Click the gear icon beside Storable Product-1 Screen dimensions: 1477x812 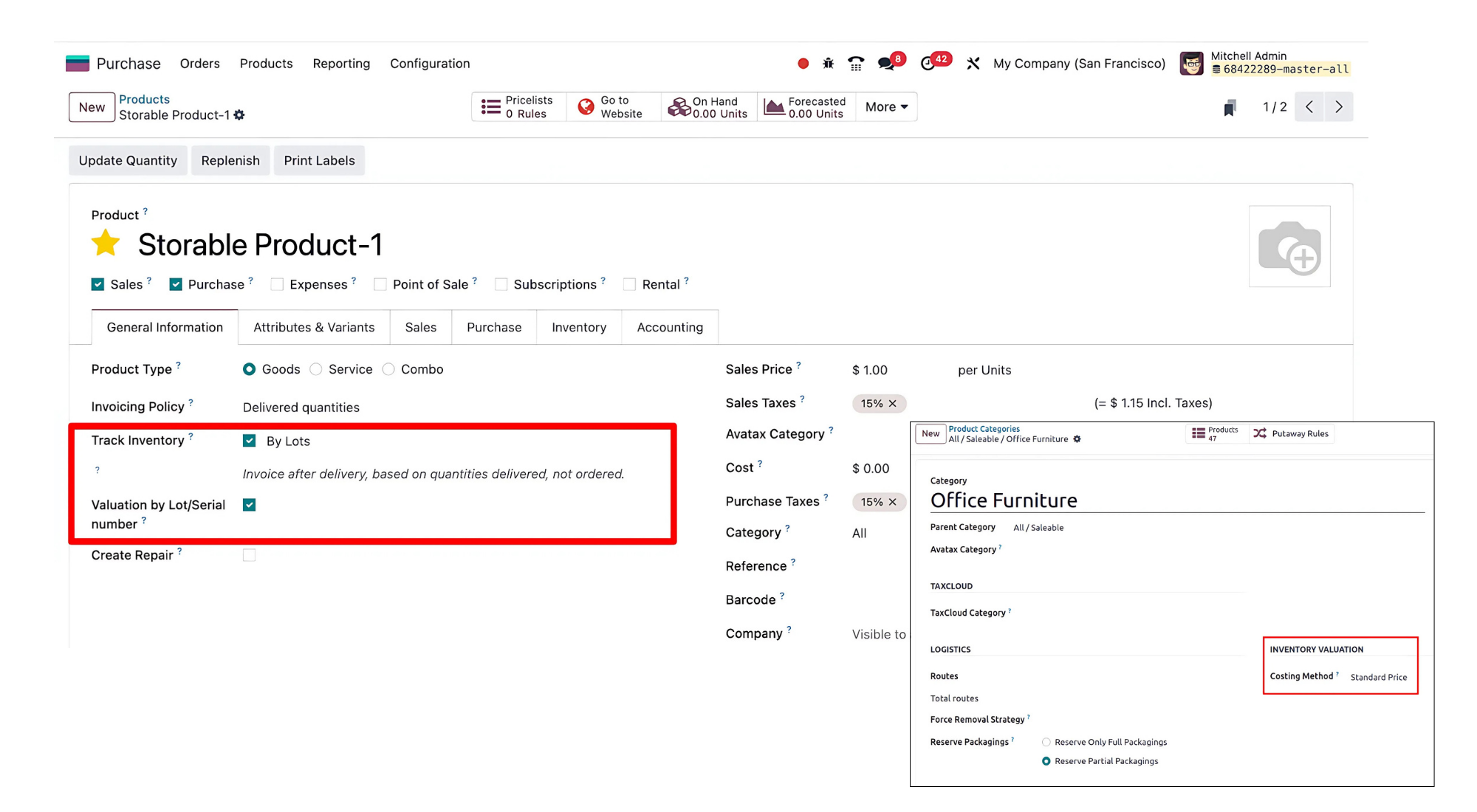coord(239,115)
